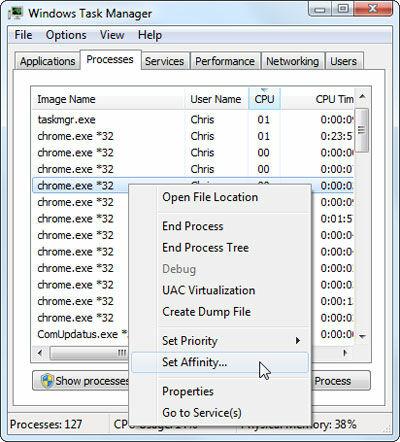Sort by User Name column header

coord(217,99)
